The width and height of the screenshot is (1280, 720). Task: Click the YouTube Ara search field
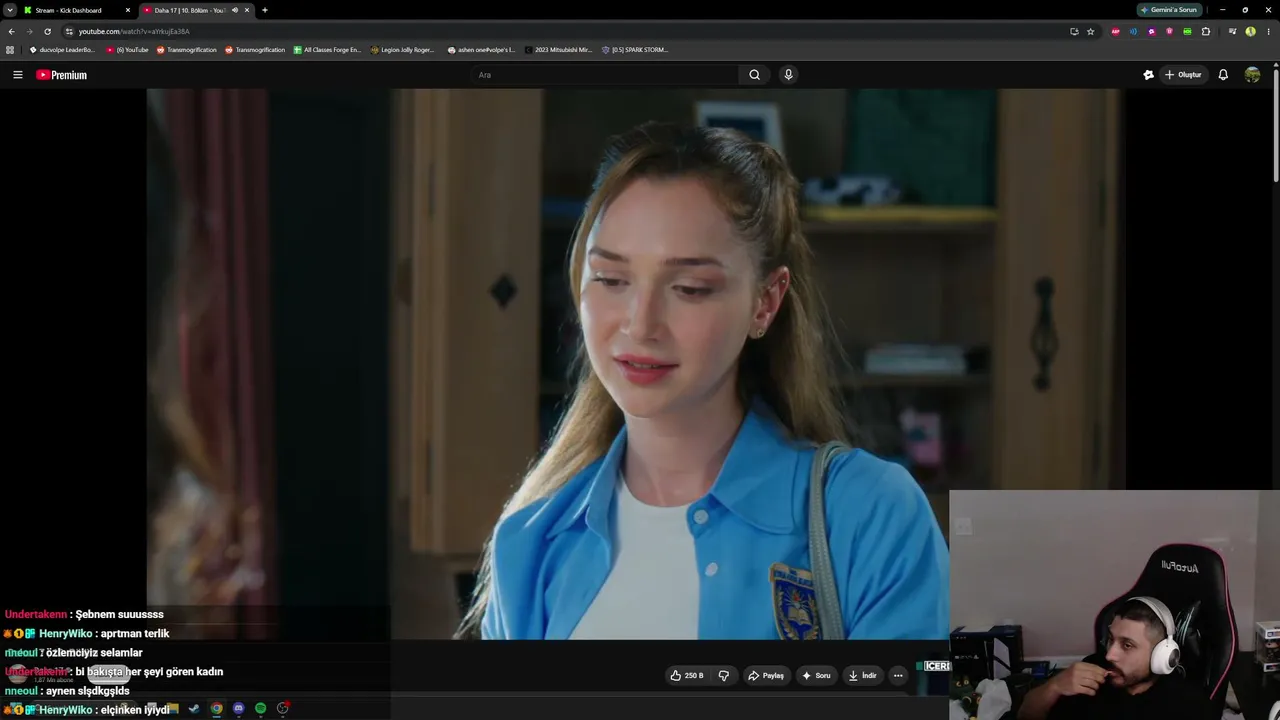605,75
